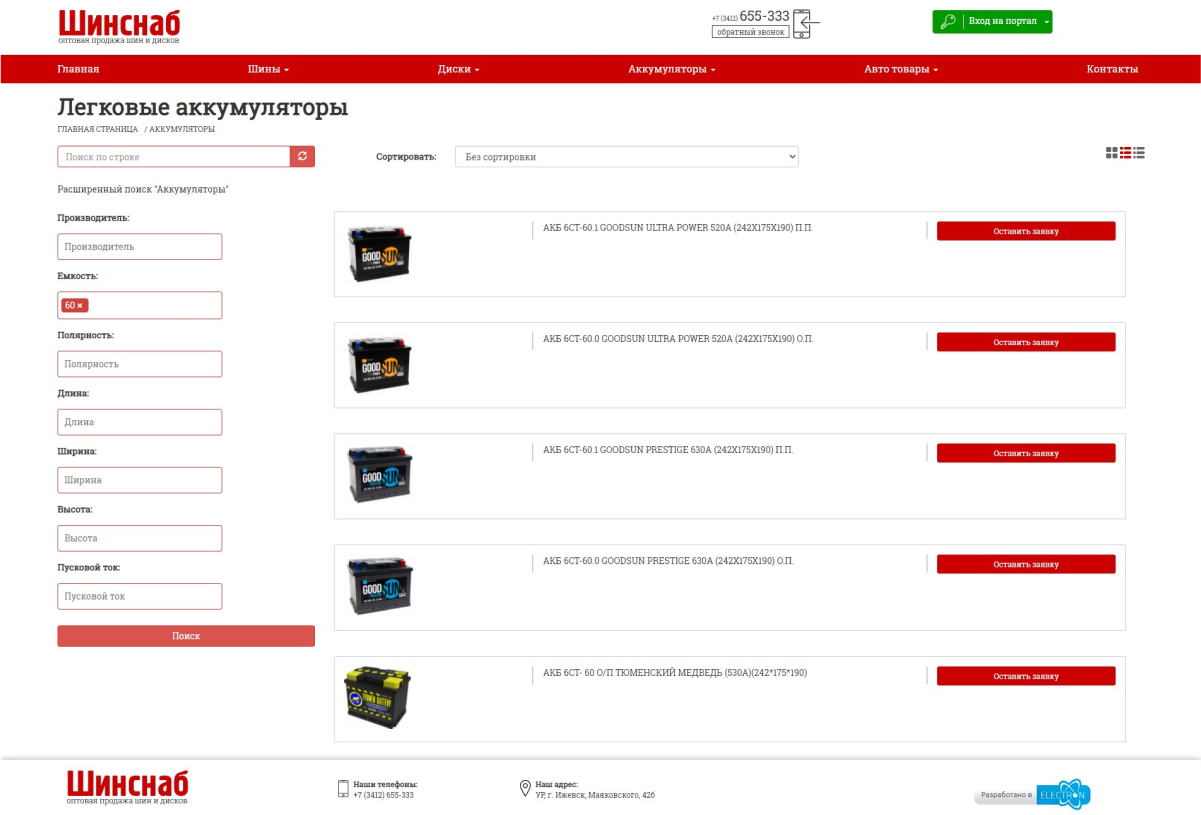Remove the 60 capacity filter tag
Screen dimensions: 1201x815
click(80, 305)
